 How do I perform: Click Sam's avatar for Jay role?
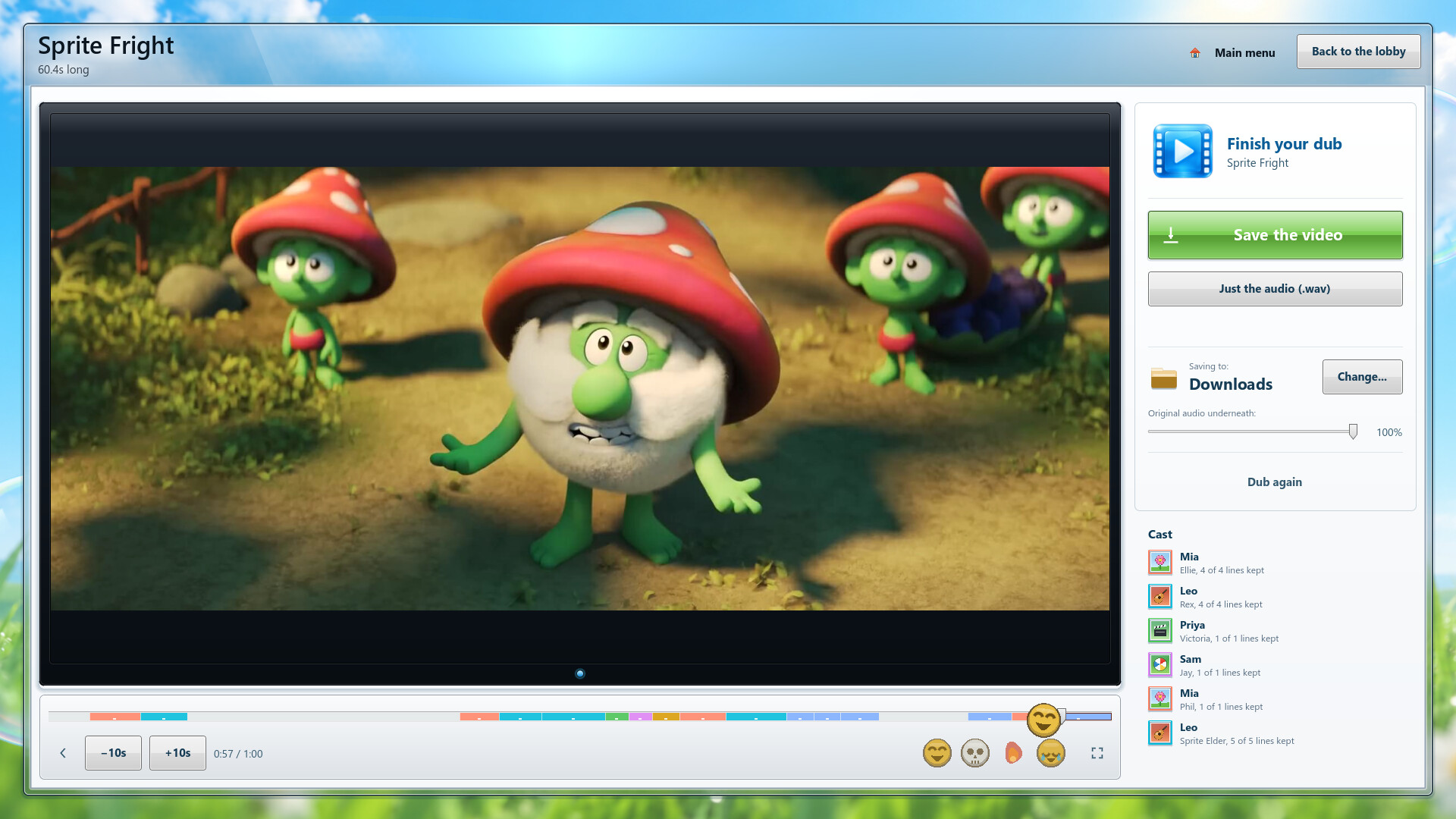coord(1160,665)
